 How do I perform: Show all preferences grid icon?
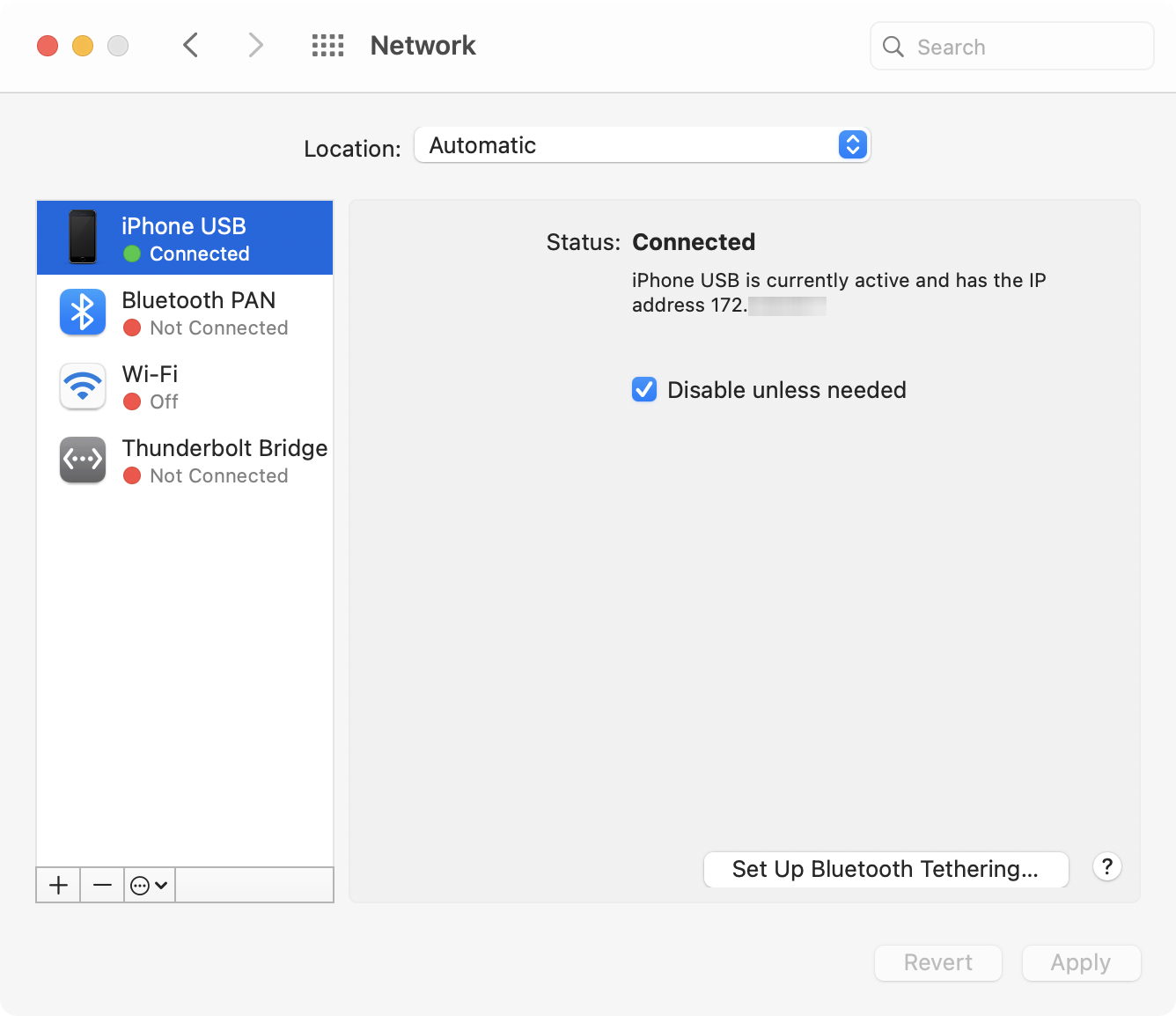(x=327, y=46)
